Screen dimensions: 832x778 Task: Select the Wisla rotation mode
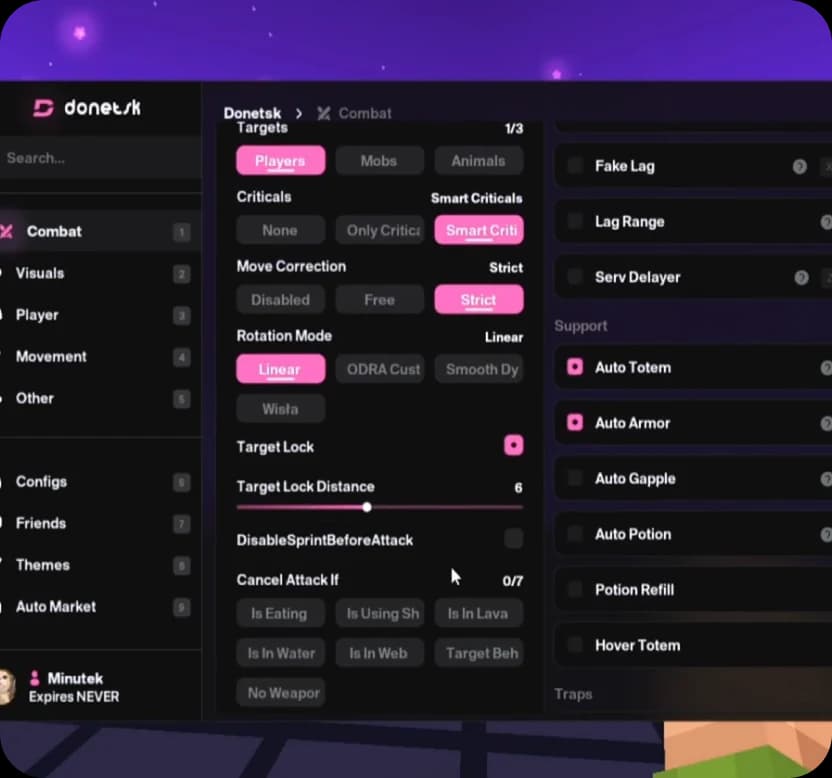(x=280, y=409)
